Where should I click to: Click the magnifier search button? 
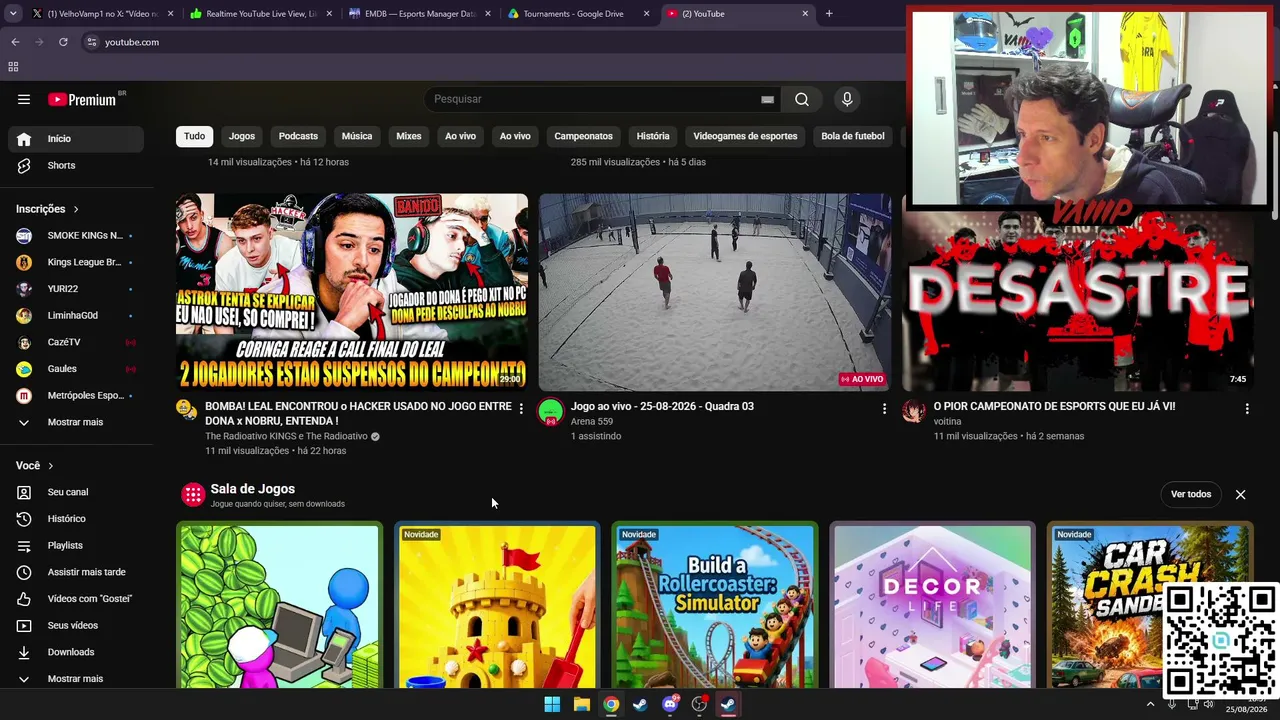[x=802, y=99]
